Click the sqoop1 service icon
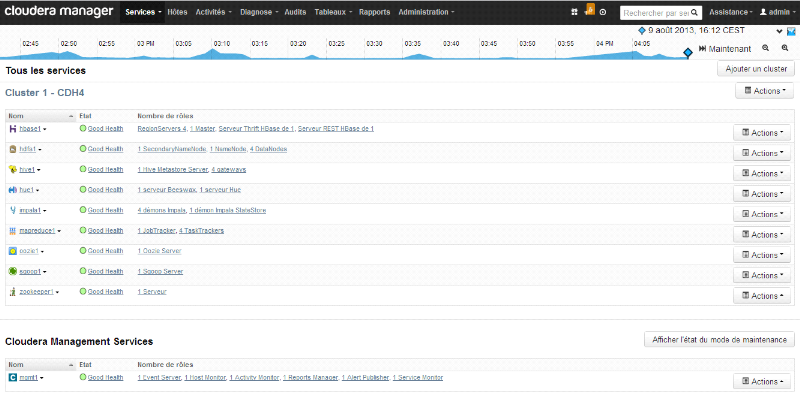This screenshot has width=800, height=404. [x=13, y=271]
